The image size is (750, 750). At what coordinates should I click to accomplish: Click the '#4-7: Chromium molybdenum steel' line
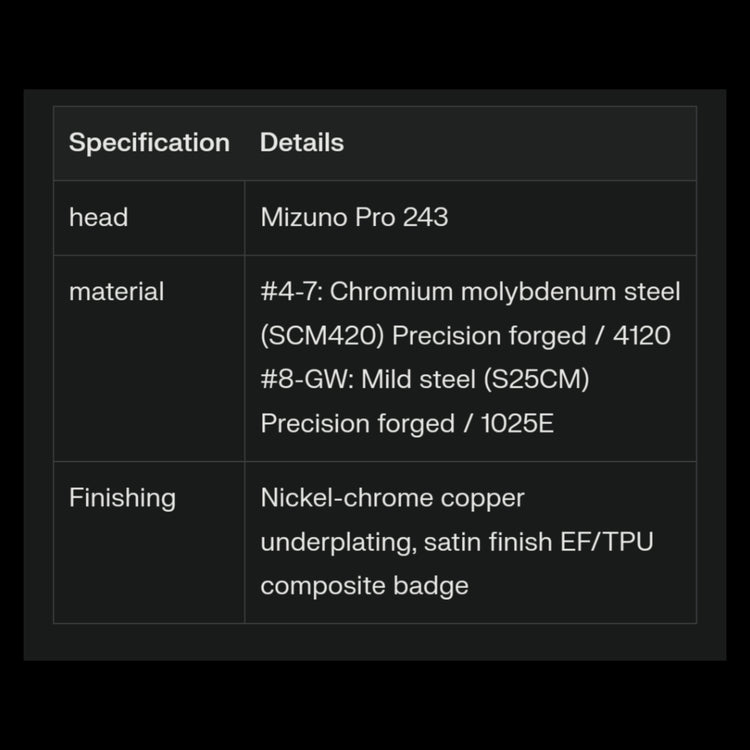point(470,292)
